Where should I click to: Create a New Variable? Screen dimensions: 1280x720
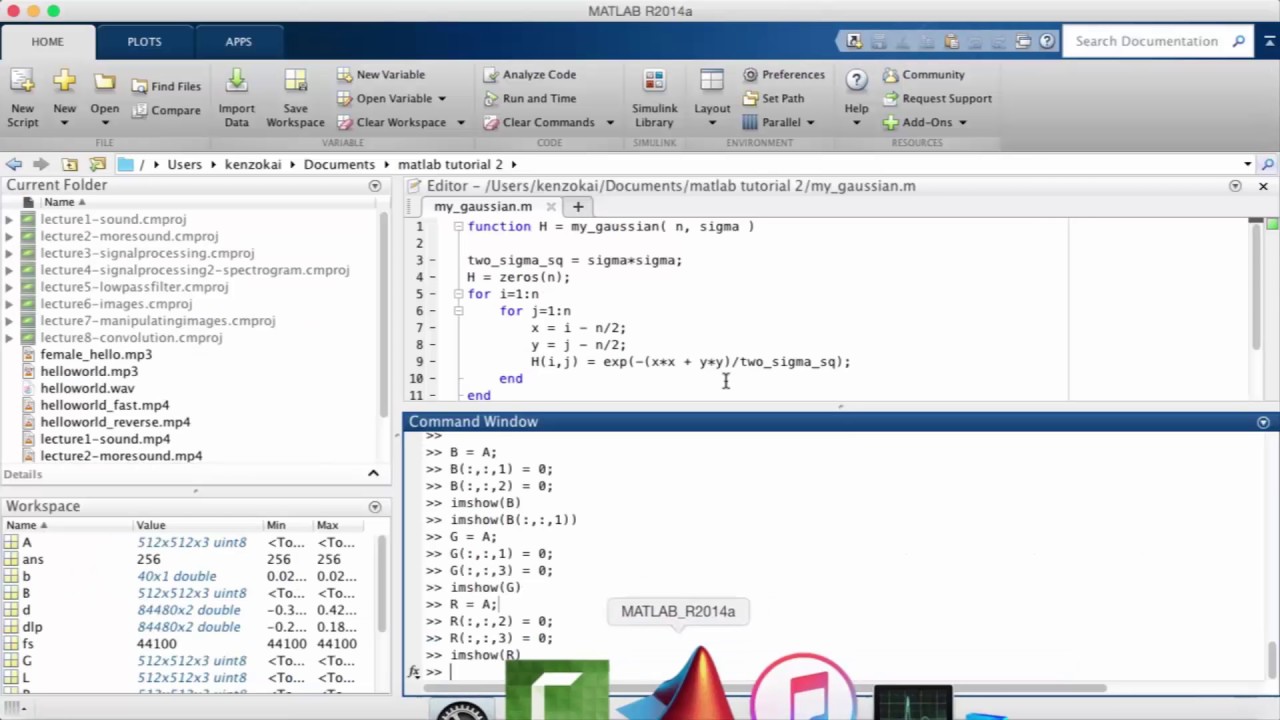coord(381,74)
